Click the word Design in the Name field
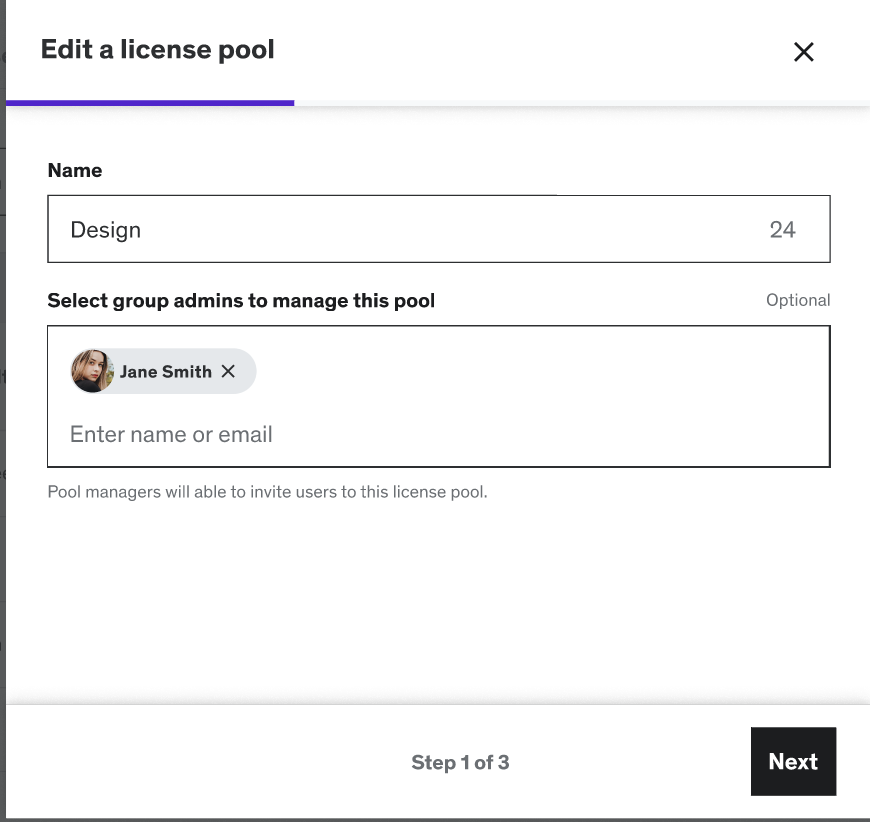Image resolution: width=870 pixels, height=822 pixels. (105, 230)
